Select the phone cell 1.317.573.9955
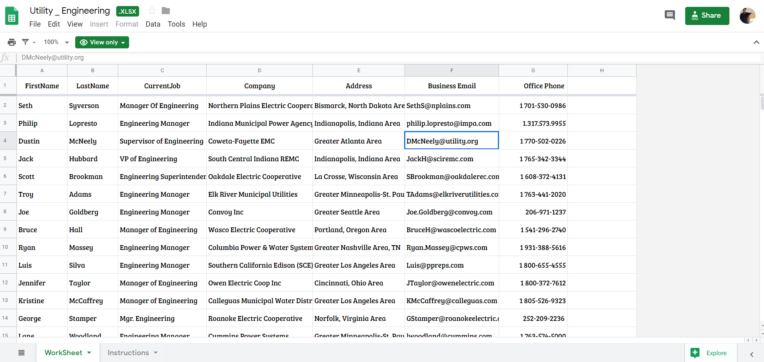Screen dimensions: 764x362 coord(533,124)
